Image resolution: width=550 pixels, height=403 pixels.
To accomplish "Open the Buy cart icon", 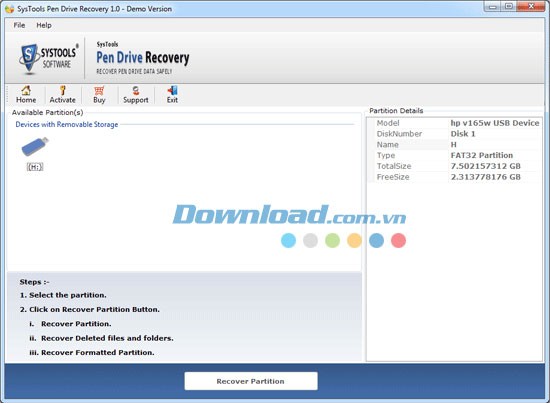I will 99,90.
